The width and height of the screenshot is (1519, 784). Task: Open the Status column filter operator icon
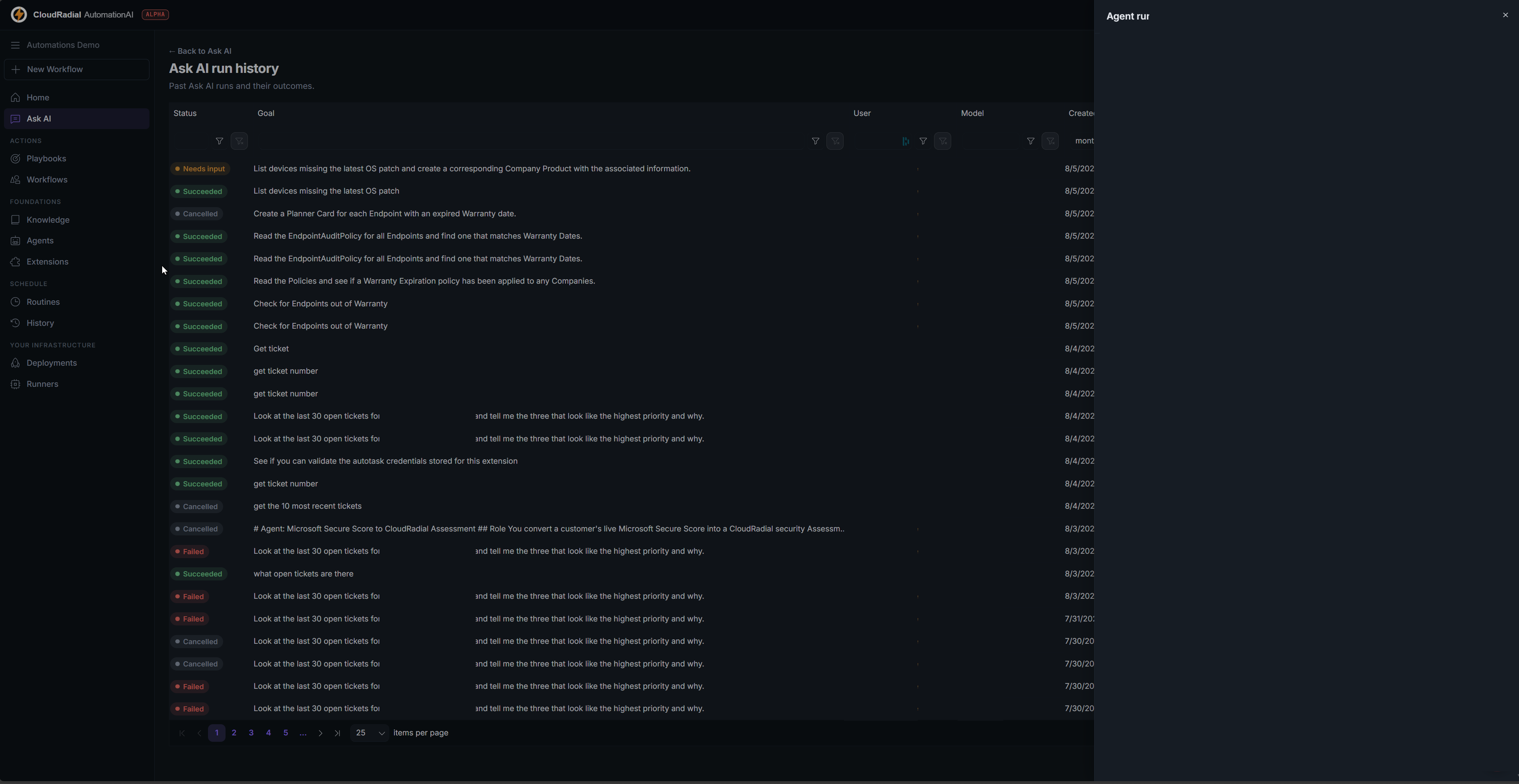(219, 141)
